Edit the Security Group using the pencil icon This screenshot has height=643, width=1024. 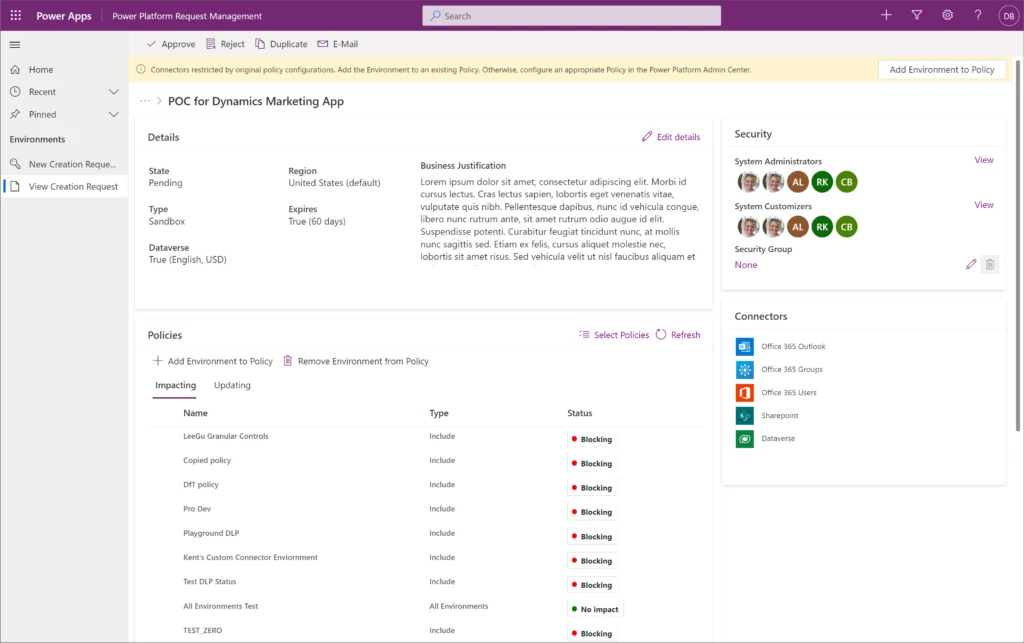tap(969, 264)
